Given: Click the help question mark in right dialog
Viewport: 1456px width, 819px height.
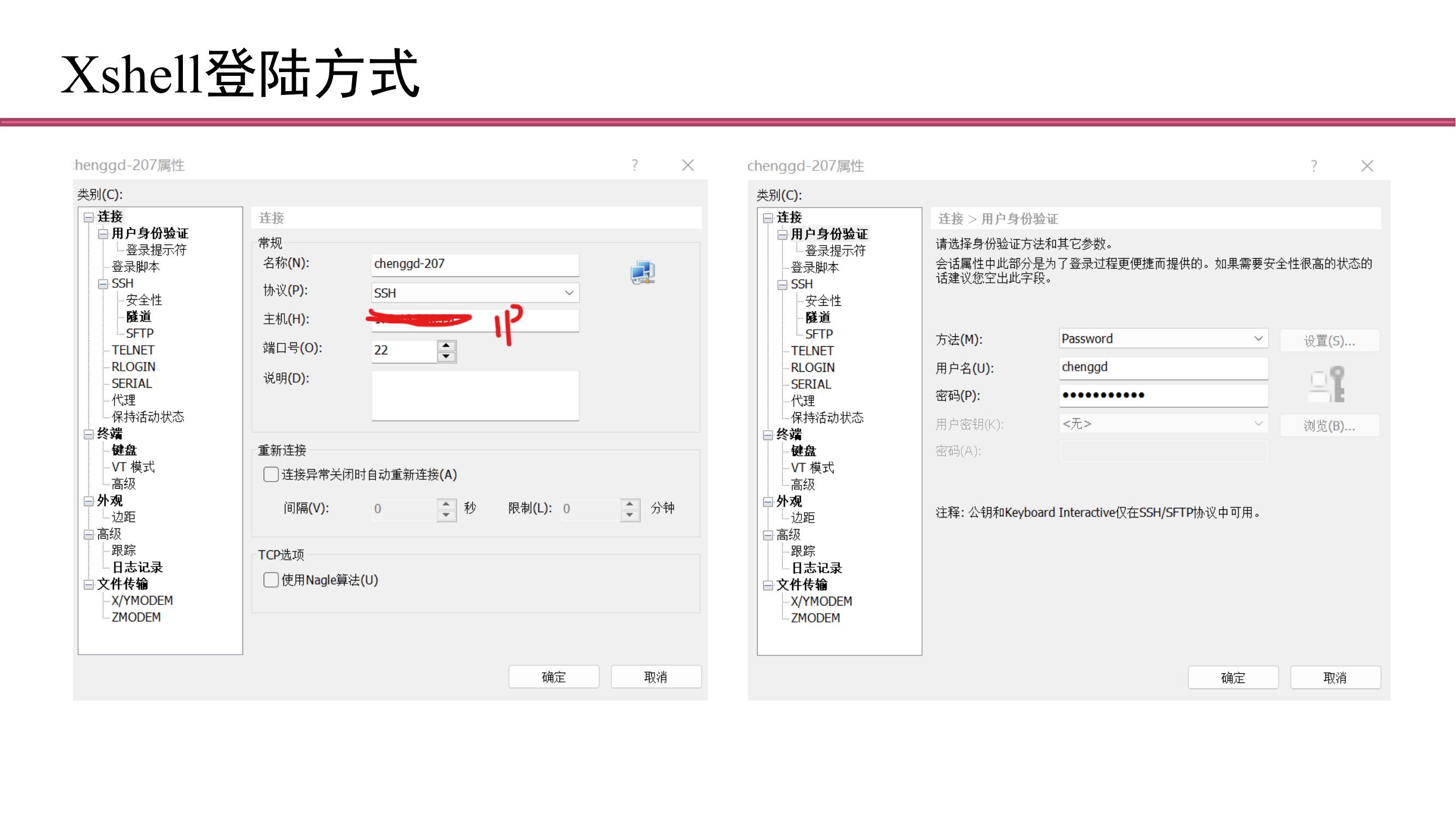Looking at the screenshot, I should (x=1314, y=165).
